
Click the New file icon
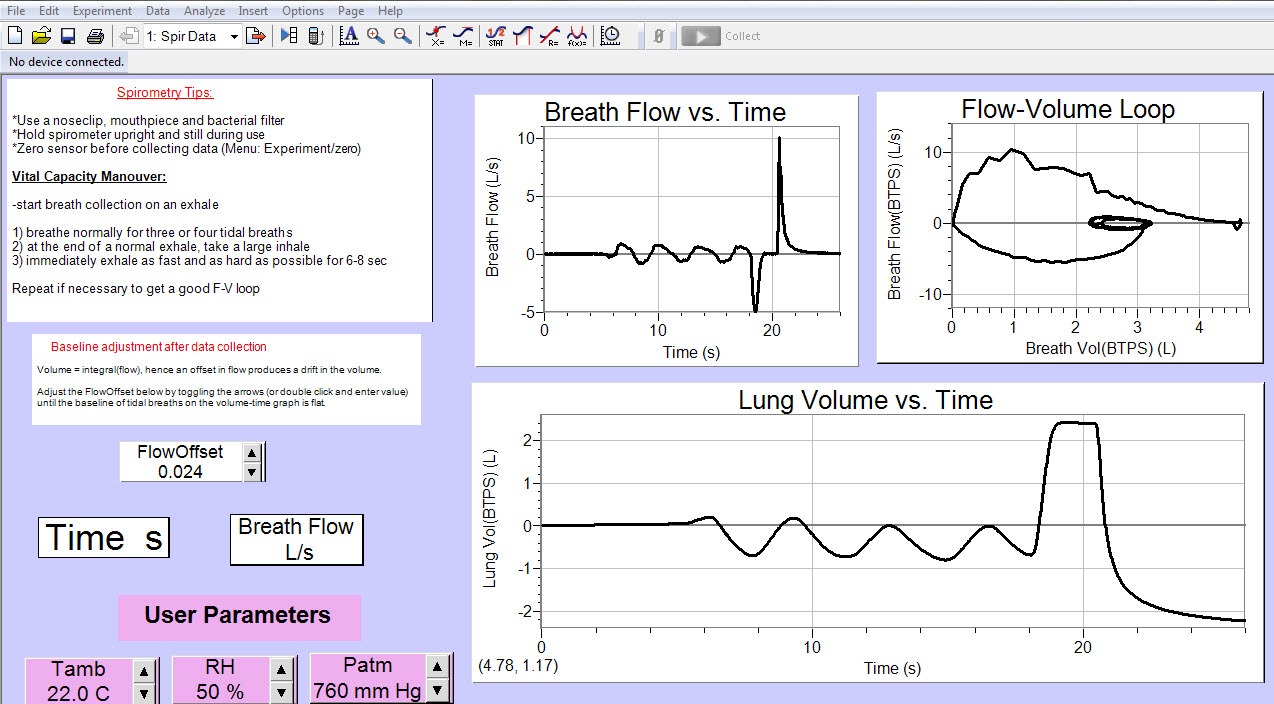(15, 36)
